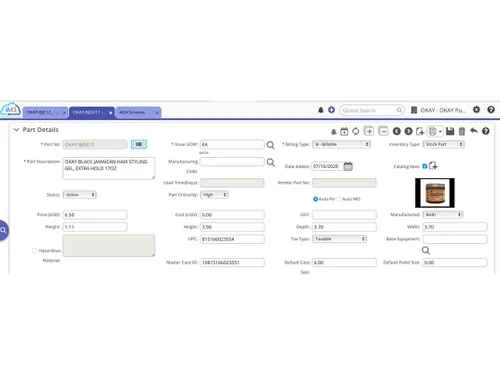The image size is (500, 375).
Task: Close the AGV Screens tab
Action: (157, 113)
